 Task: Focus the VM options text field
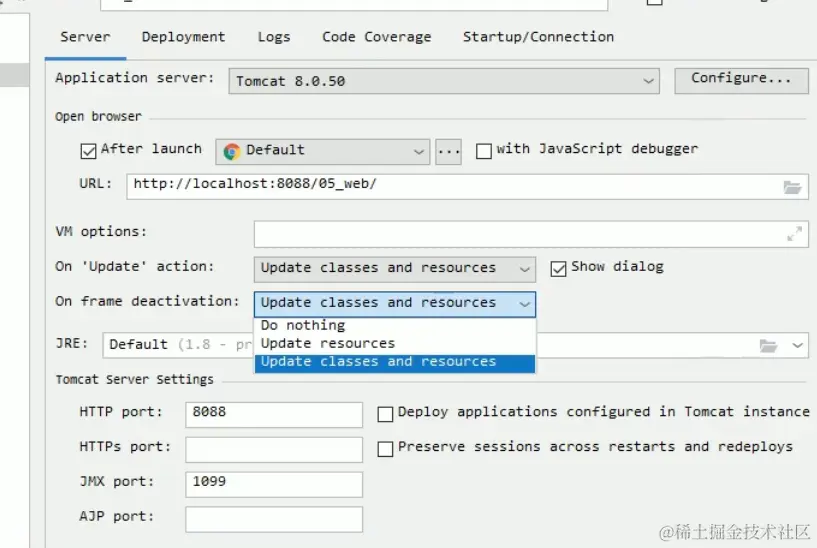pos(531,234)
